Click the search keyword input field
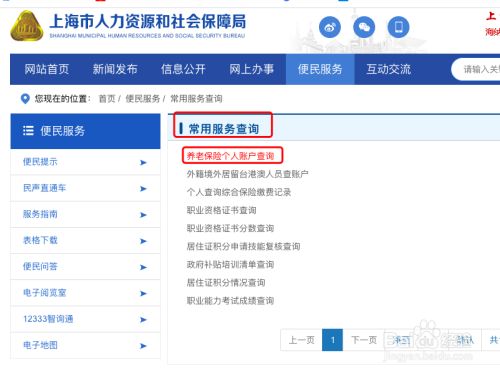This screenshot has height=373, width=500. click(476, 69)
